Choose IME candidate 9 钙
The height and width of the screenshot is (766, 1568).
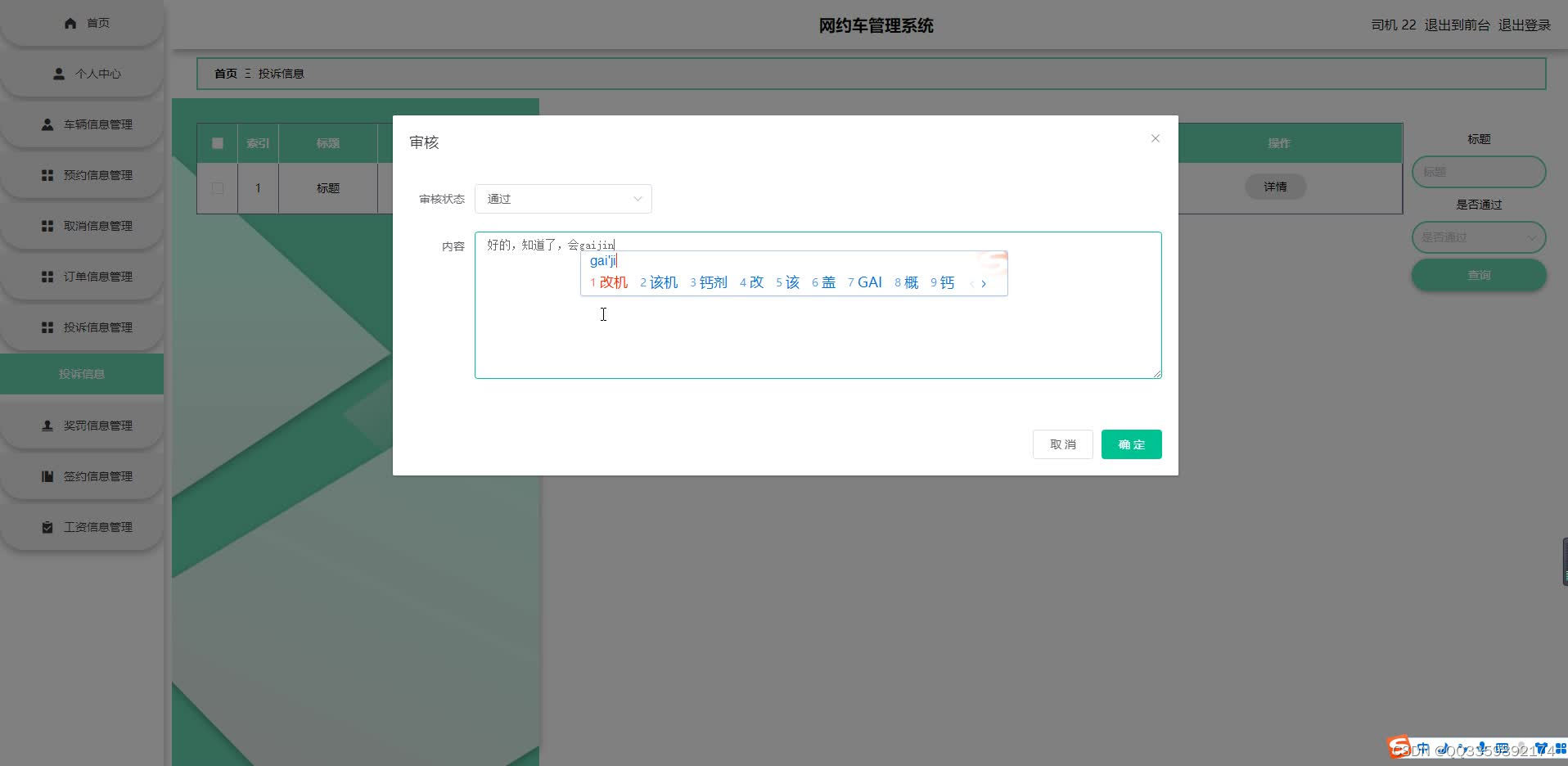[x=943, y=282]
